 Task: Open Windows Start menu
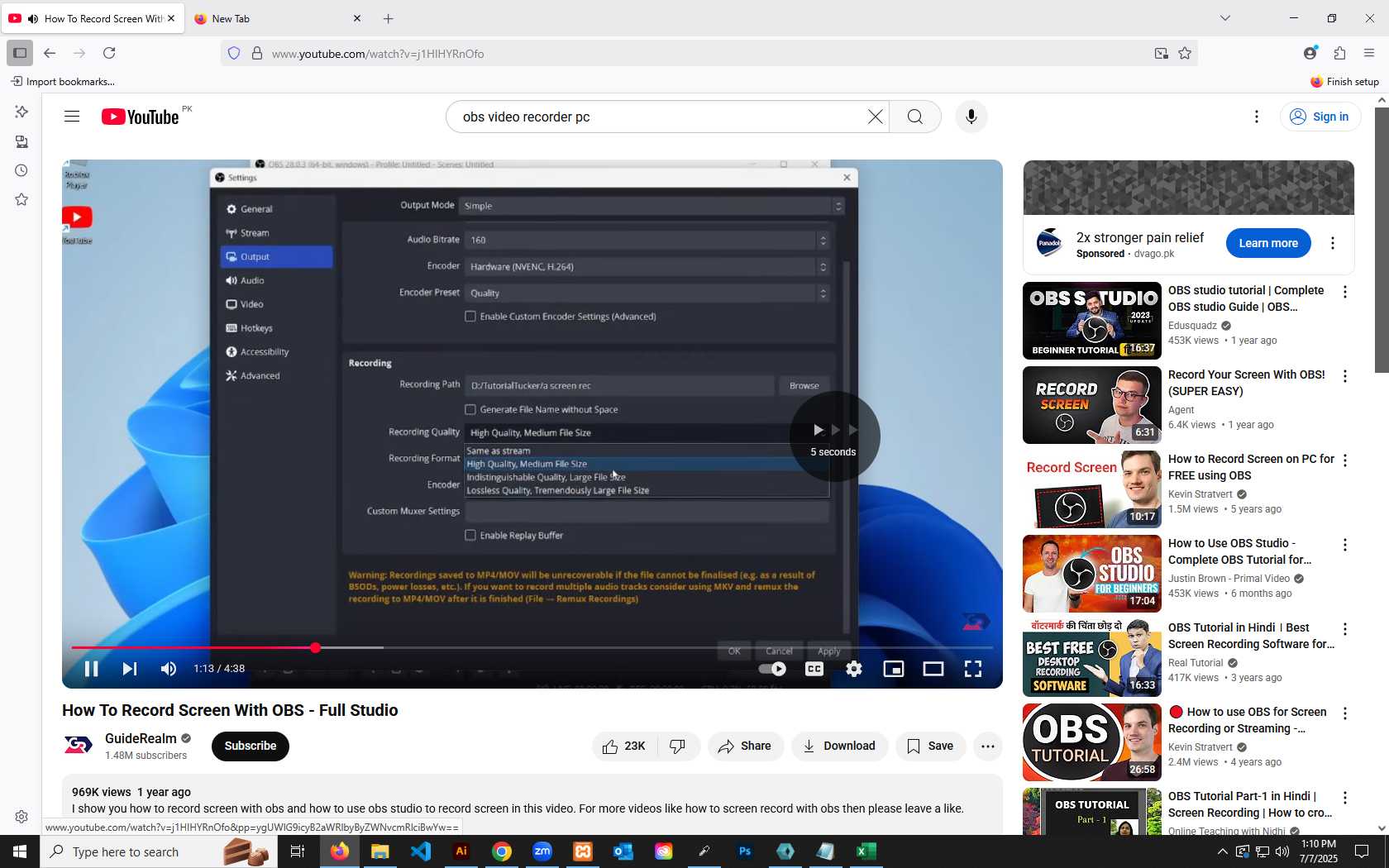pos(20,851)
